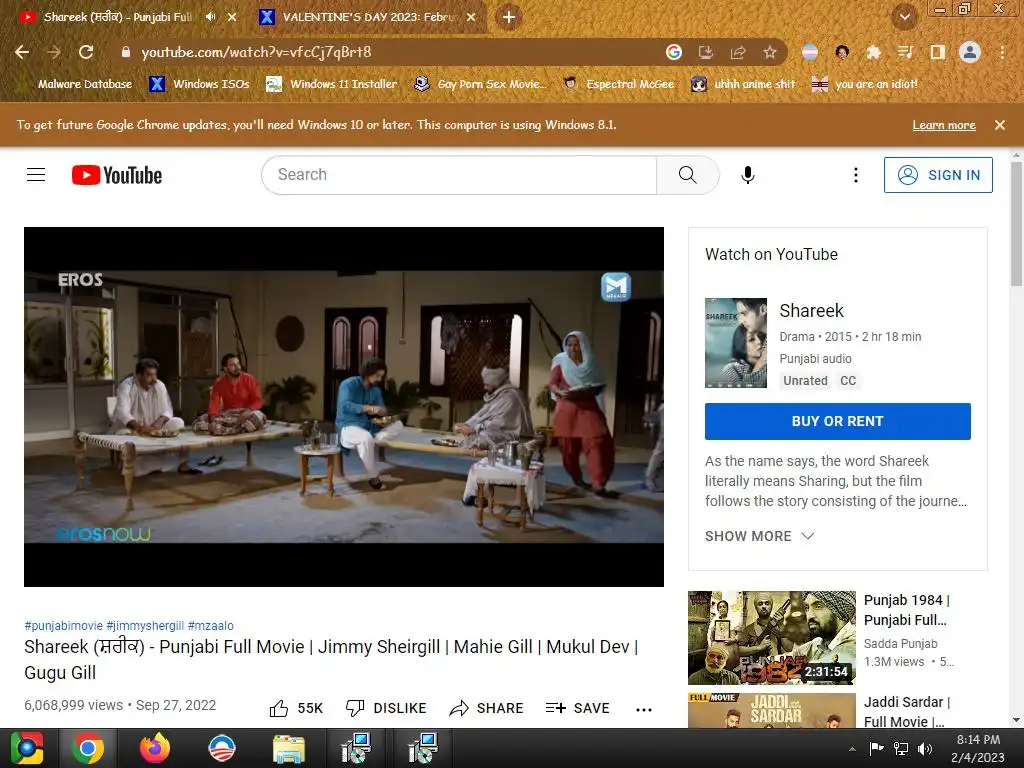Open a new browser tab
The width and height of the screenshot is (1024, 768).
509,17
